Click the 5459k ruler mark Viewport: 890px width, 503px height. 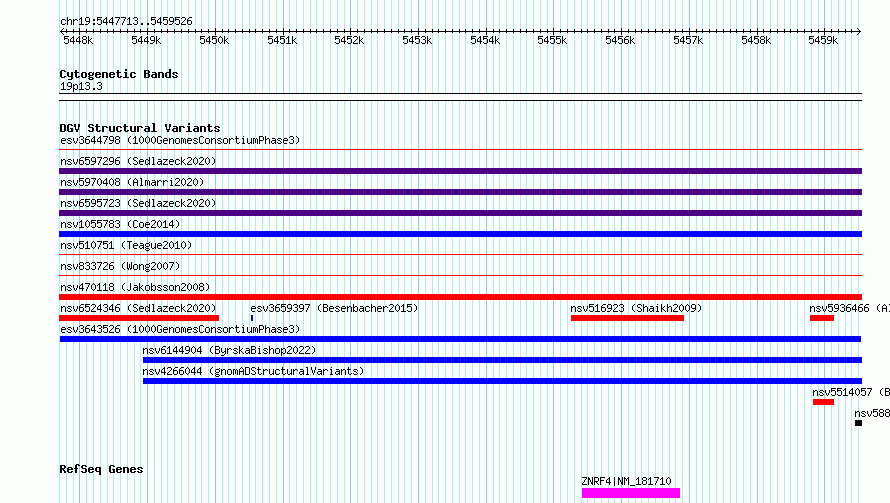click(823, 40)
